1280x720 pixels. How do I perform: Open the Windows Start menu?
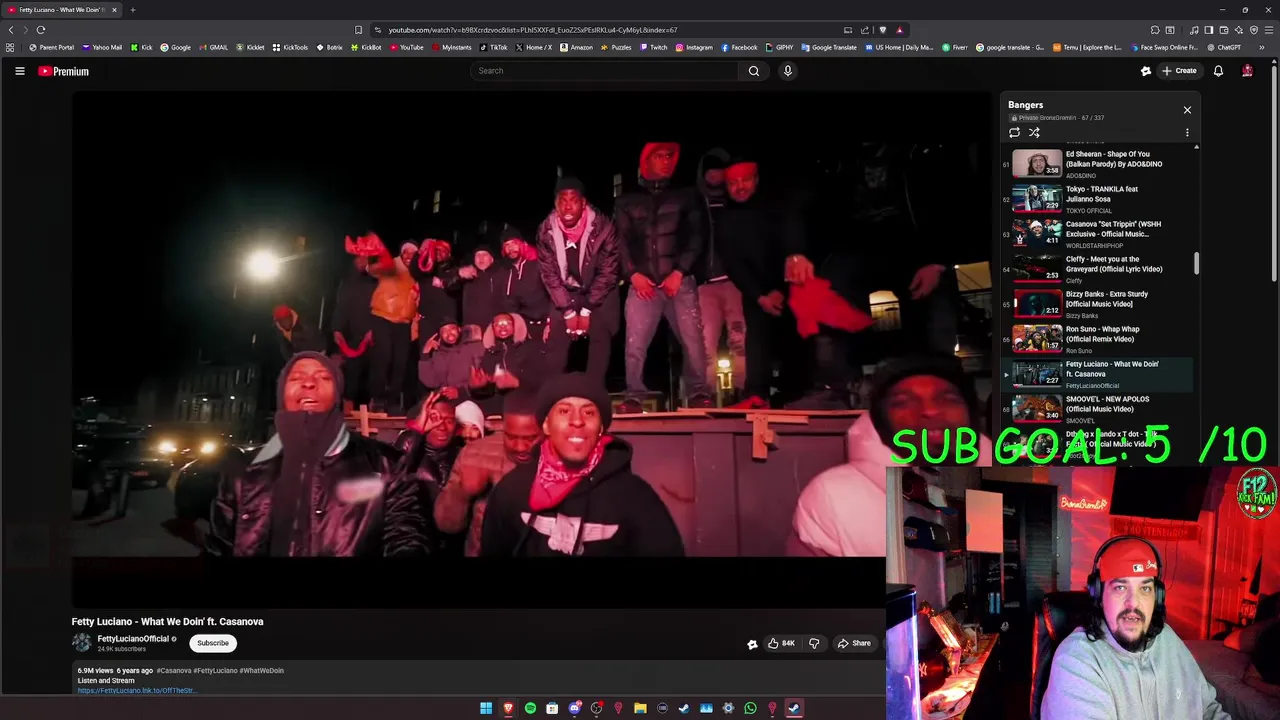tap(486, 708)
